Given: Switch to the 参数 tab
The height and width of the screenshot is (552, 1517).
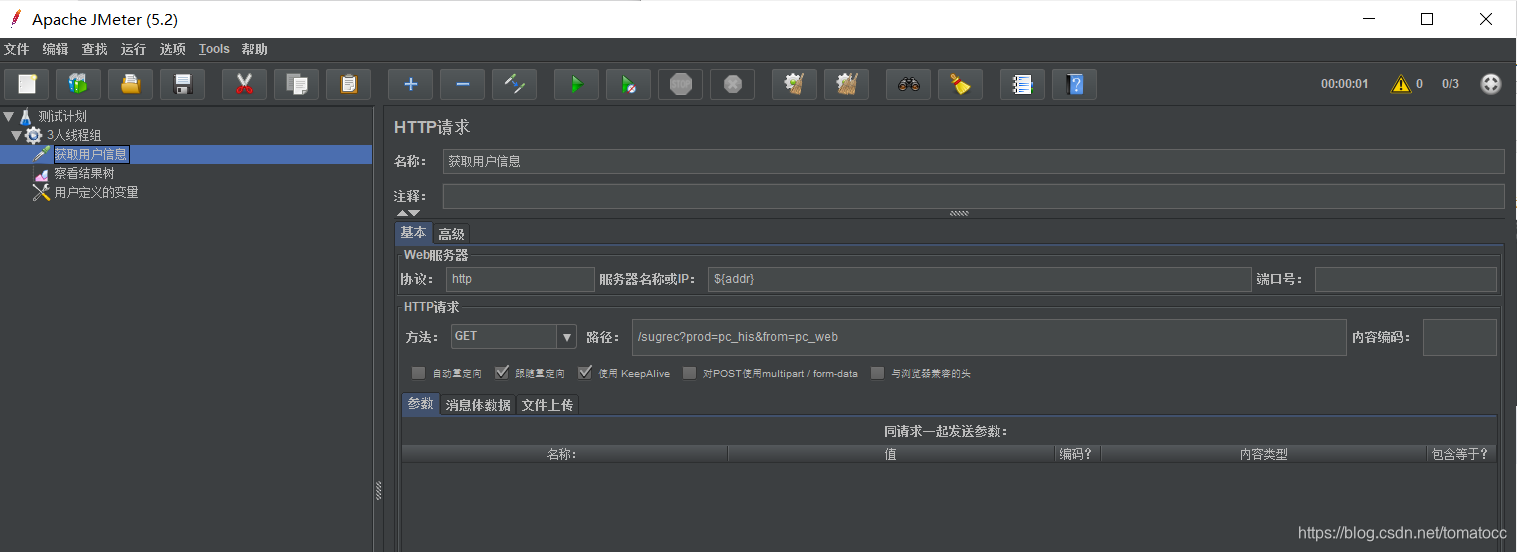Looking at the screenshot, I should (x=421, y=404).
